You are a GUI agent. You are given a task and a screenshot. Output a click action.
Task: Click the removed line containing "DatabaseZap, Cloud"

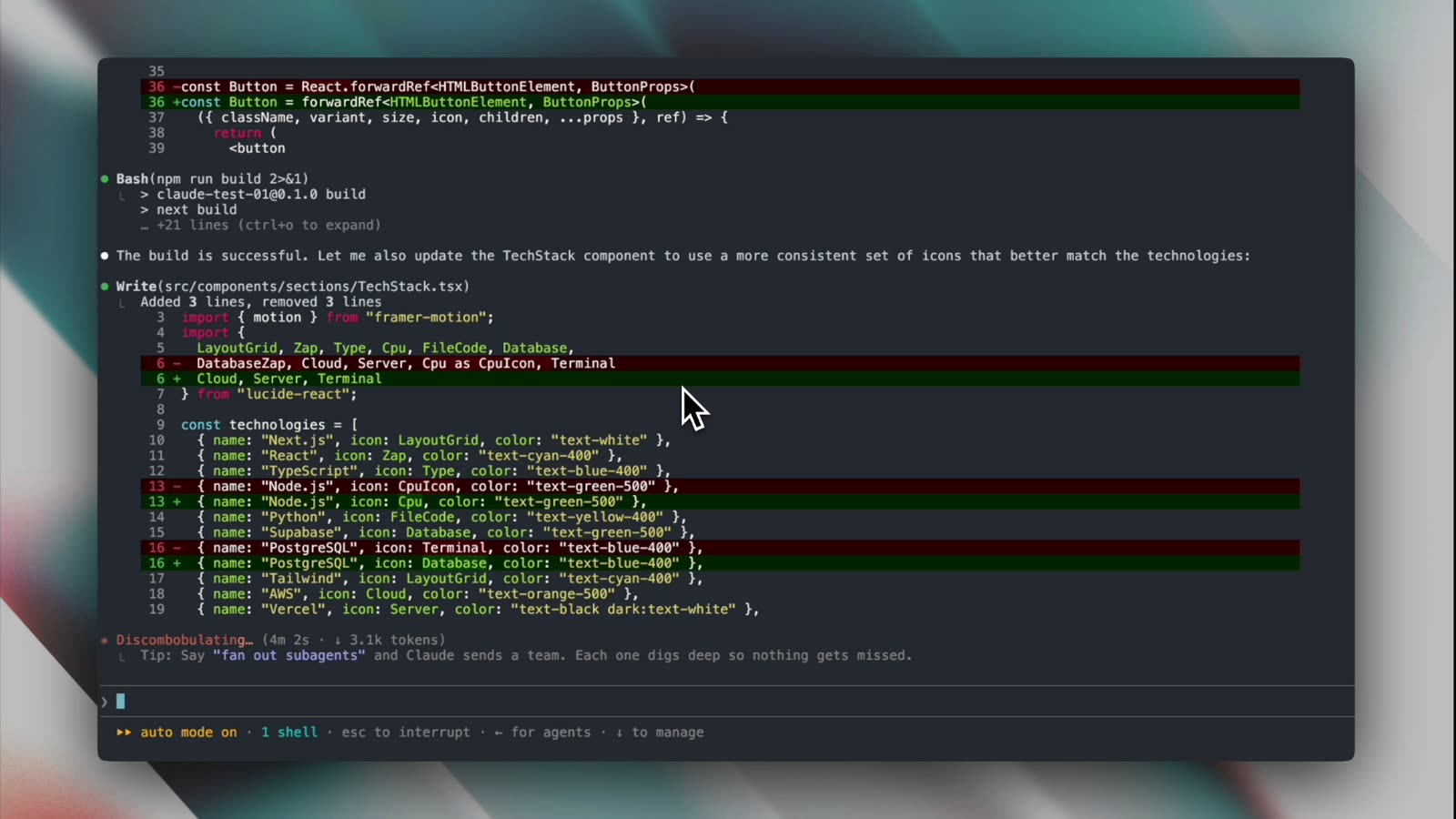[x=720, y=363]
